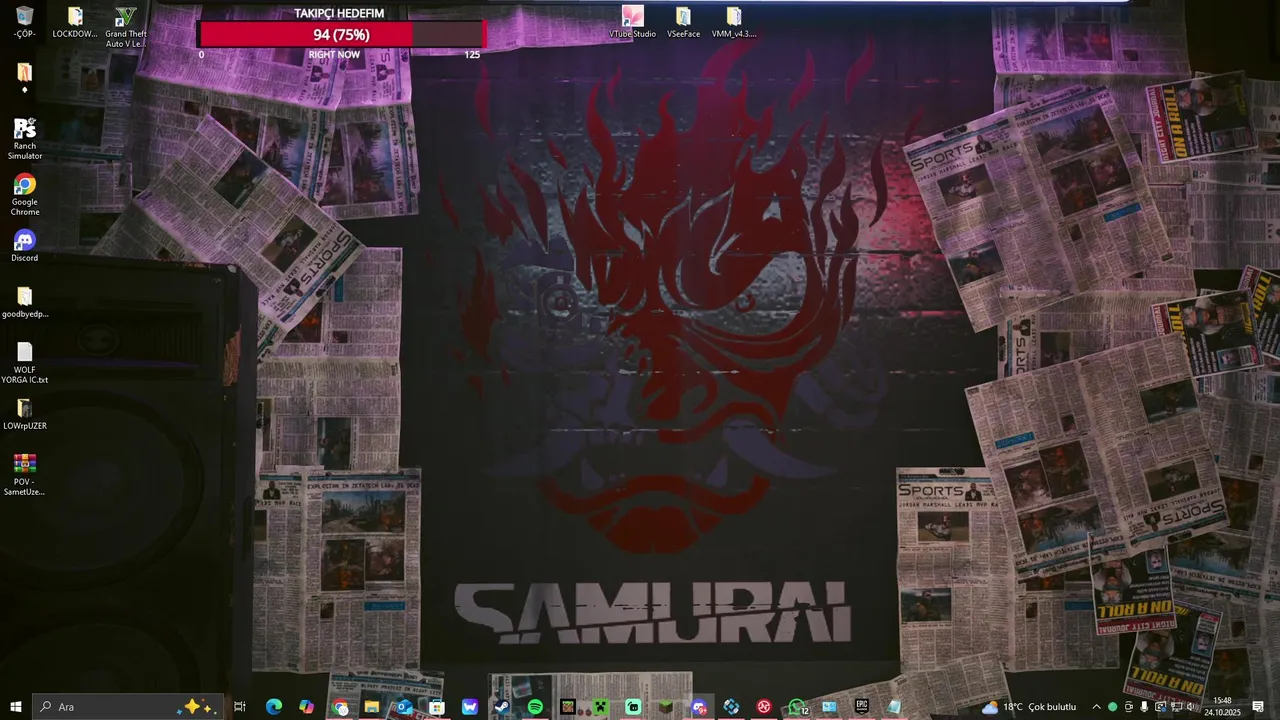The width and height of the screenshot is (1280, 720).
Task: Open the weather widget showing 18°C
Action: [1029, 707]
